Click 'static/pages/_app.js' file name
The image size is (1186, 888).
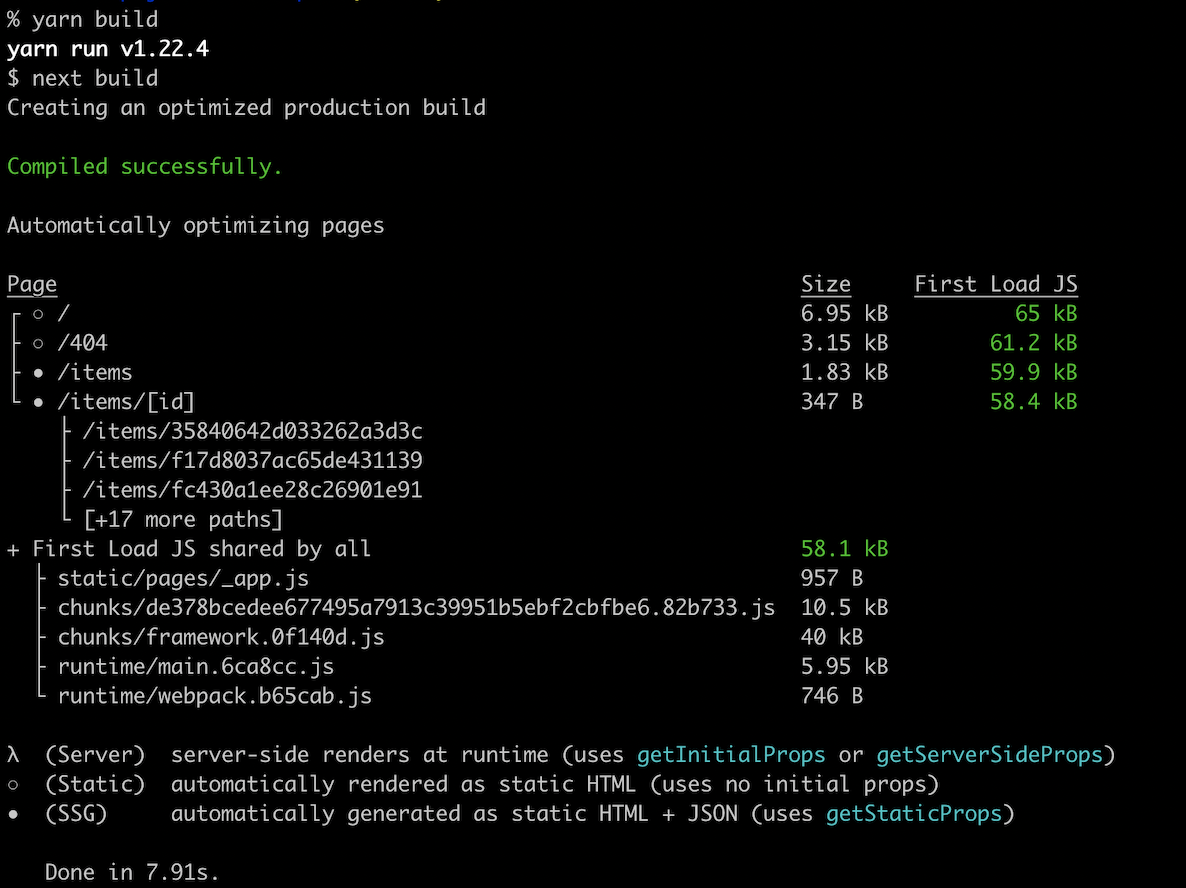tap(183, 579)
